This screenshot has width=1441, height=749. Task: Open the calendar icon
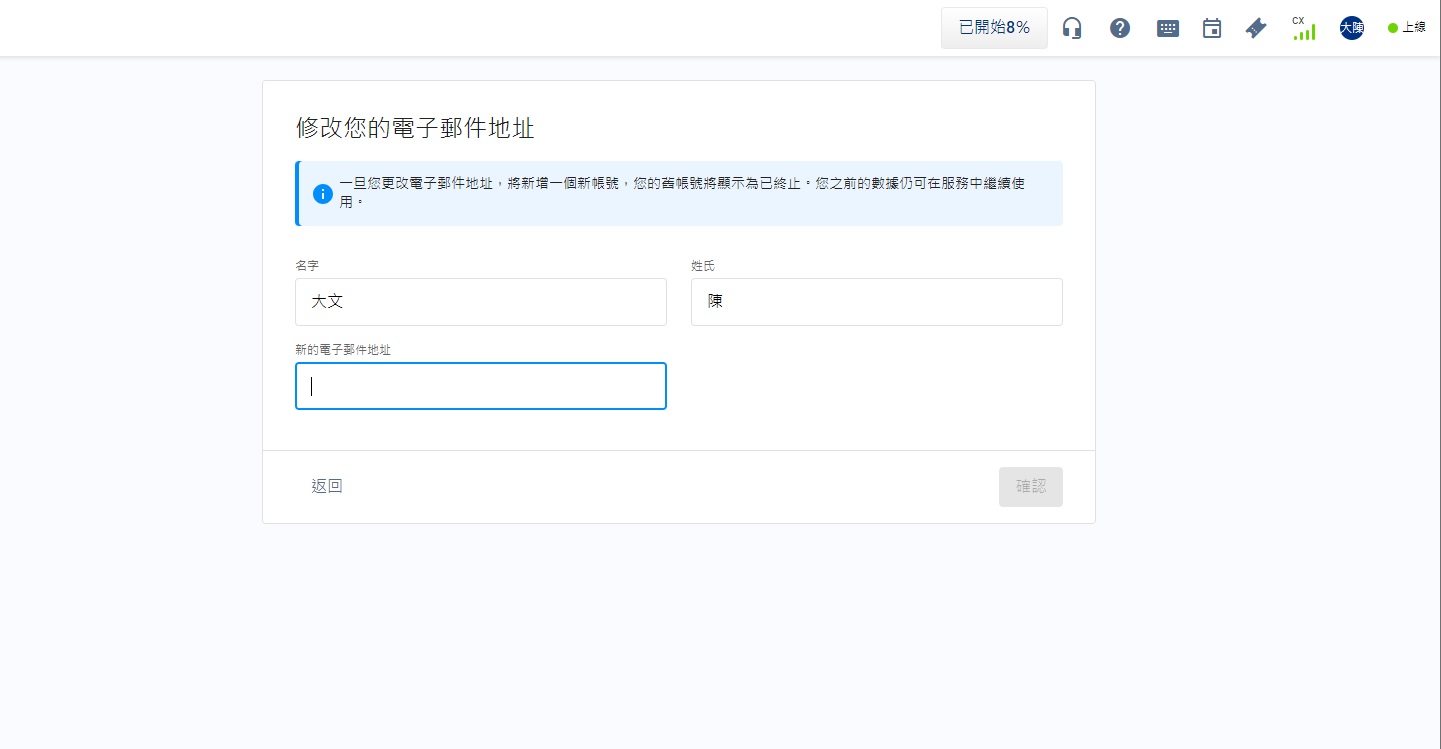tap(1212, 28)
